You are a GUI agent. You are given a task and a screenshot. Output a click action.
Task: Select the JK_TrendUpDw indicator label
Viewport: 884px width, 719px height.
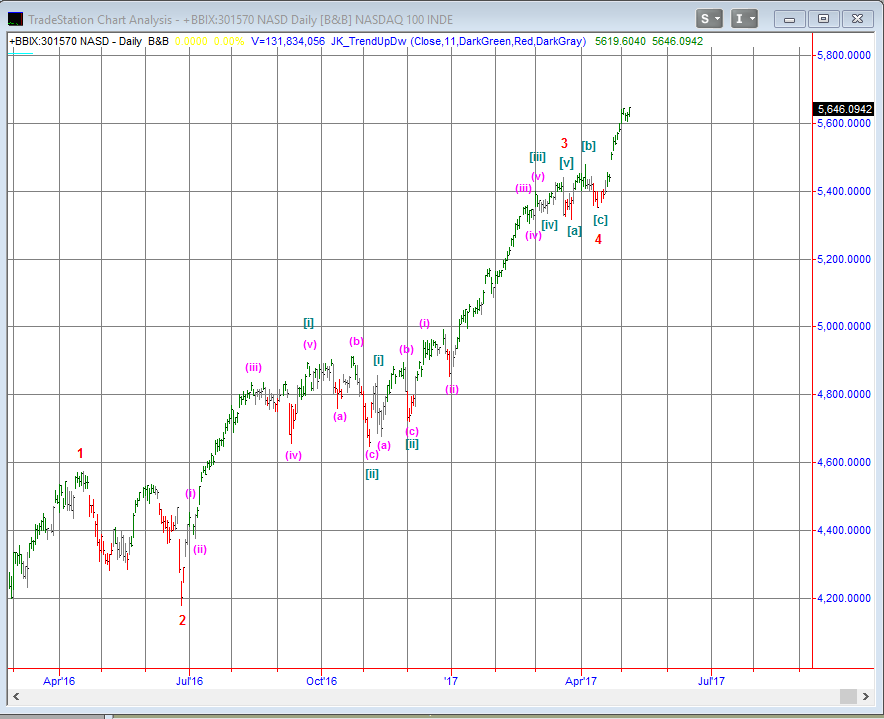[x=369, y=41]
